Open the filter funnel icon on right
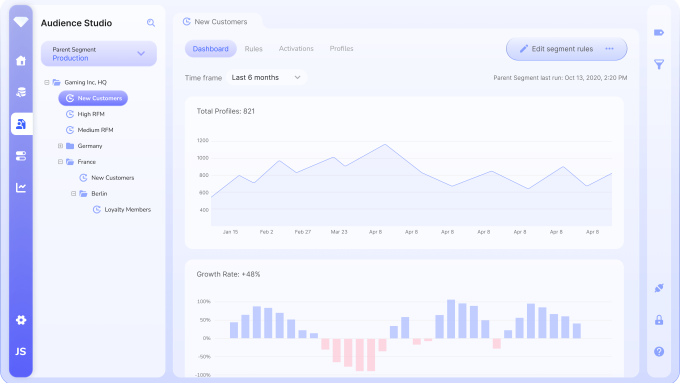680x383 pixels. 659,65
